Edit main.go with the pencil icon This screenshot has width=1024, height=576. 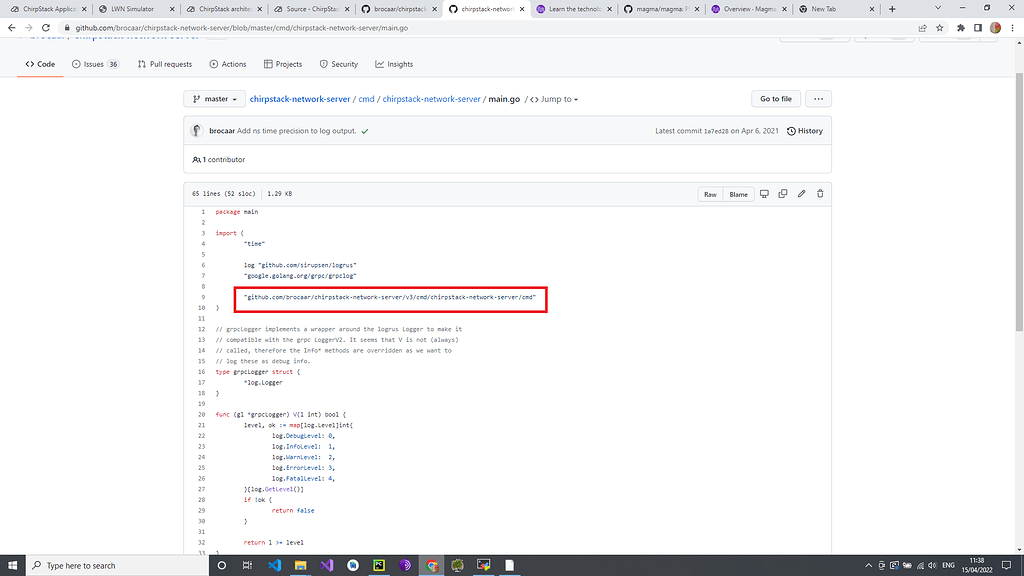800,194
